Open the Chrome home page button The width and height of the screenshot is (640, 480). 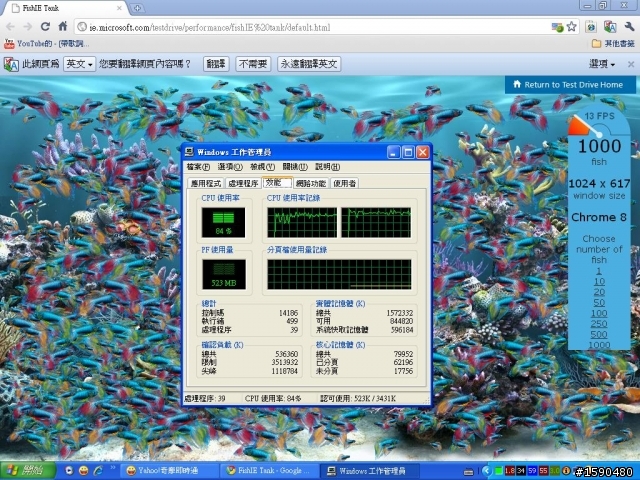63,27
